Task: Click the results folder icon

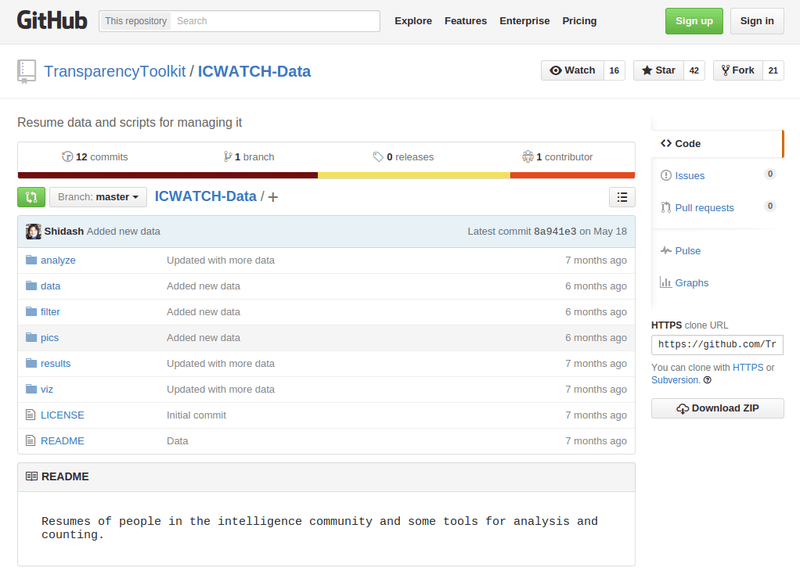Action: pos(31,363)
